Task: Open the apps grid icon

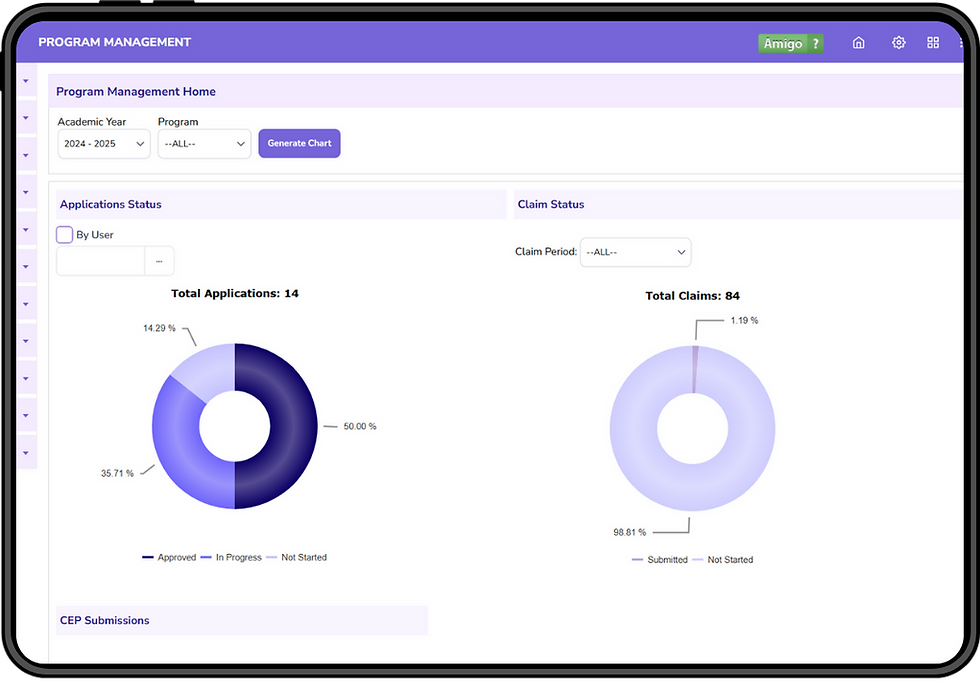Action: 933,43
